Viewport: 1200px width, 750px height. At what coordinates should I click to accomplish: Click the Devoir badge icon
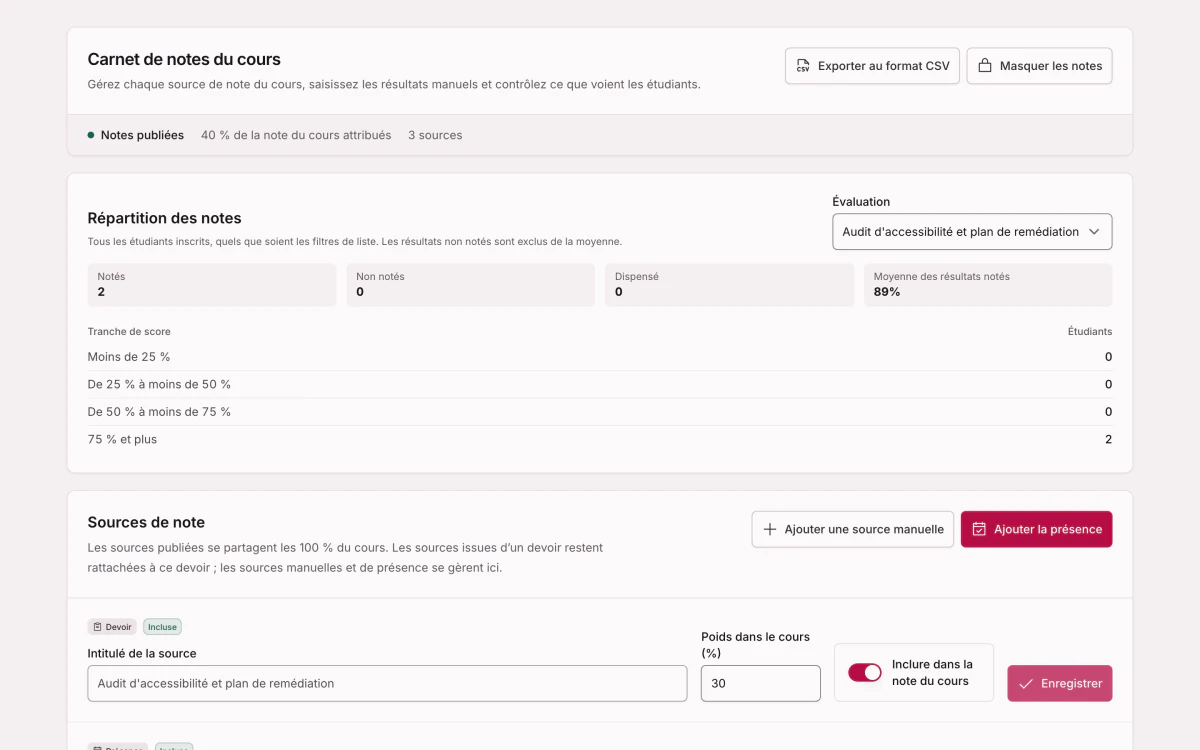[97, 627]
